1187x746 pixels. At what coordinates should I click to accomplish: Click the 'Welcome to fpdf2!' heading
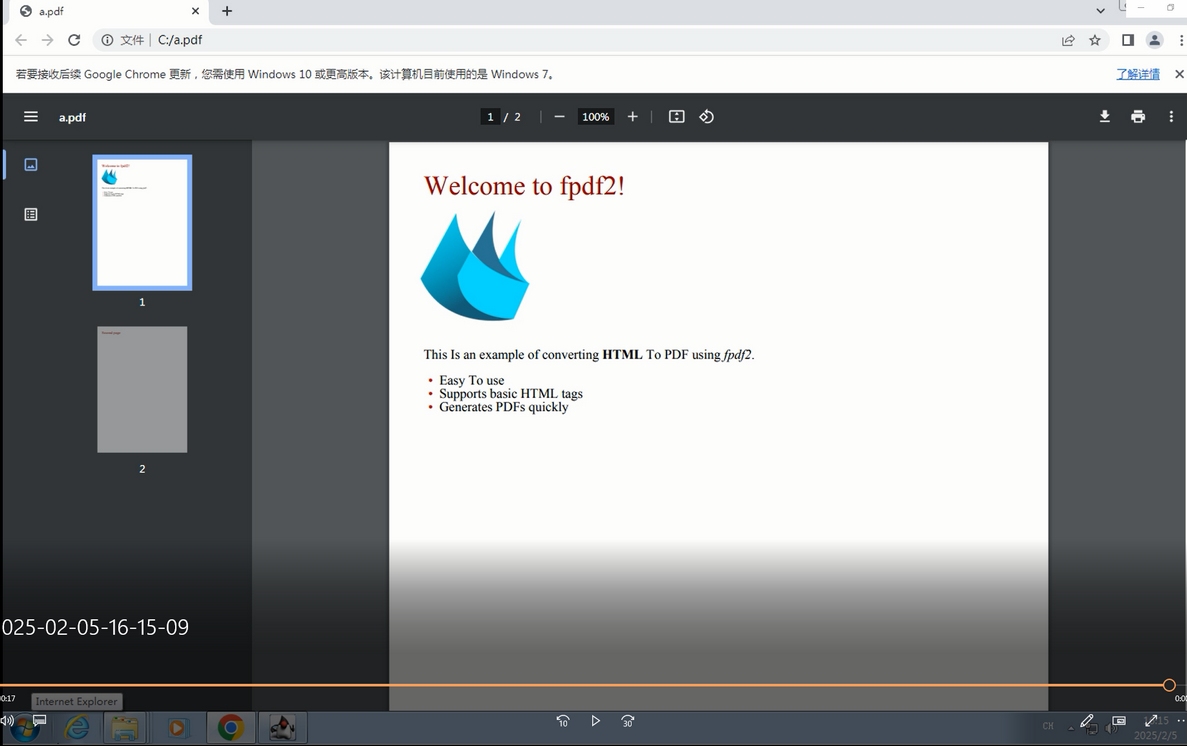pos(524,186)
